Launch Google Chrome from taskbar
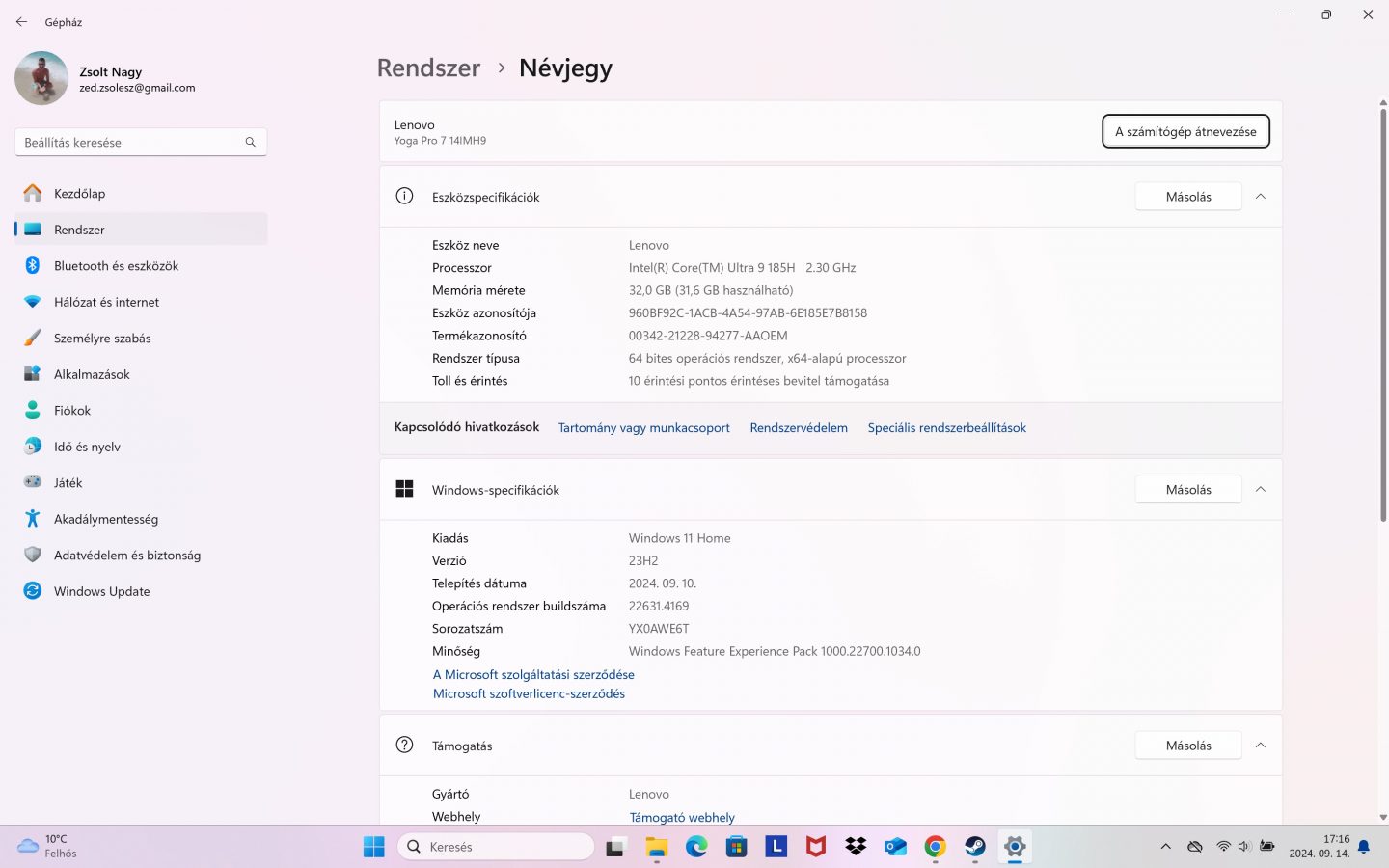This screenshot has height=868, width=1389. [x=935, y=847]
